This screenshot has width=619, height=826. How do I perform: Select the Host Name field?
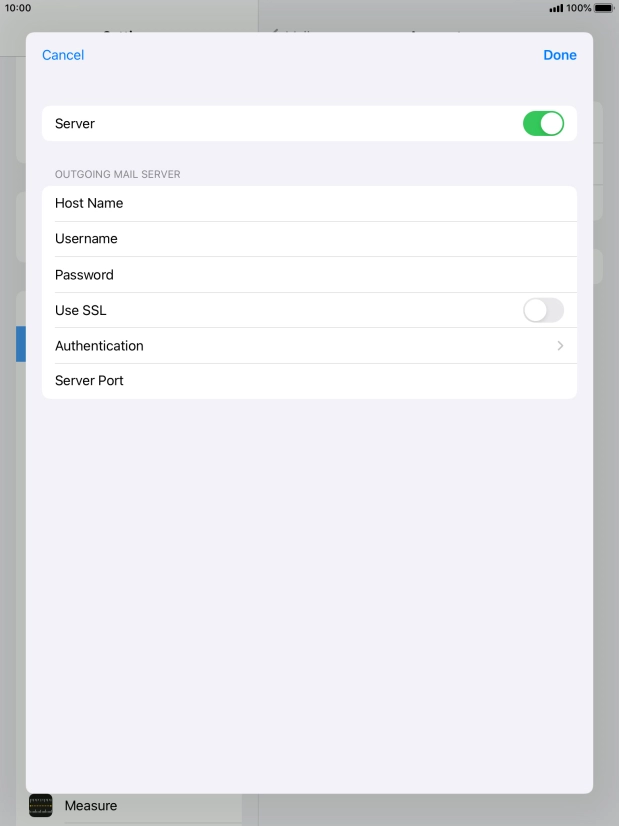pos(309,203)
